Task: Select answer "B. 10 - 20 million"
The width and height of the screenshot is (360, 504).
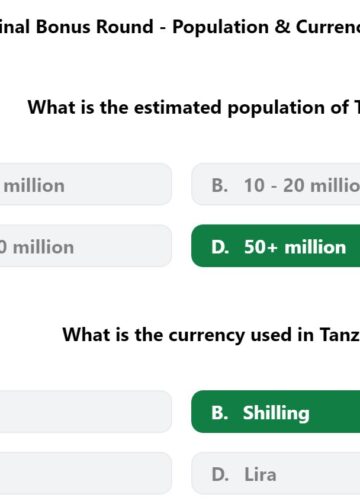Action: [276, 184]
